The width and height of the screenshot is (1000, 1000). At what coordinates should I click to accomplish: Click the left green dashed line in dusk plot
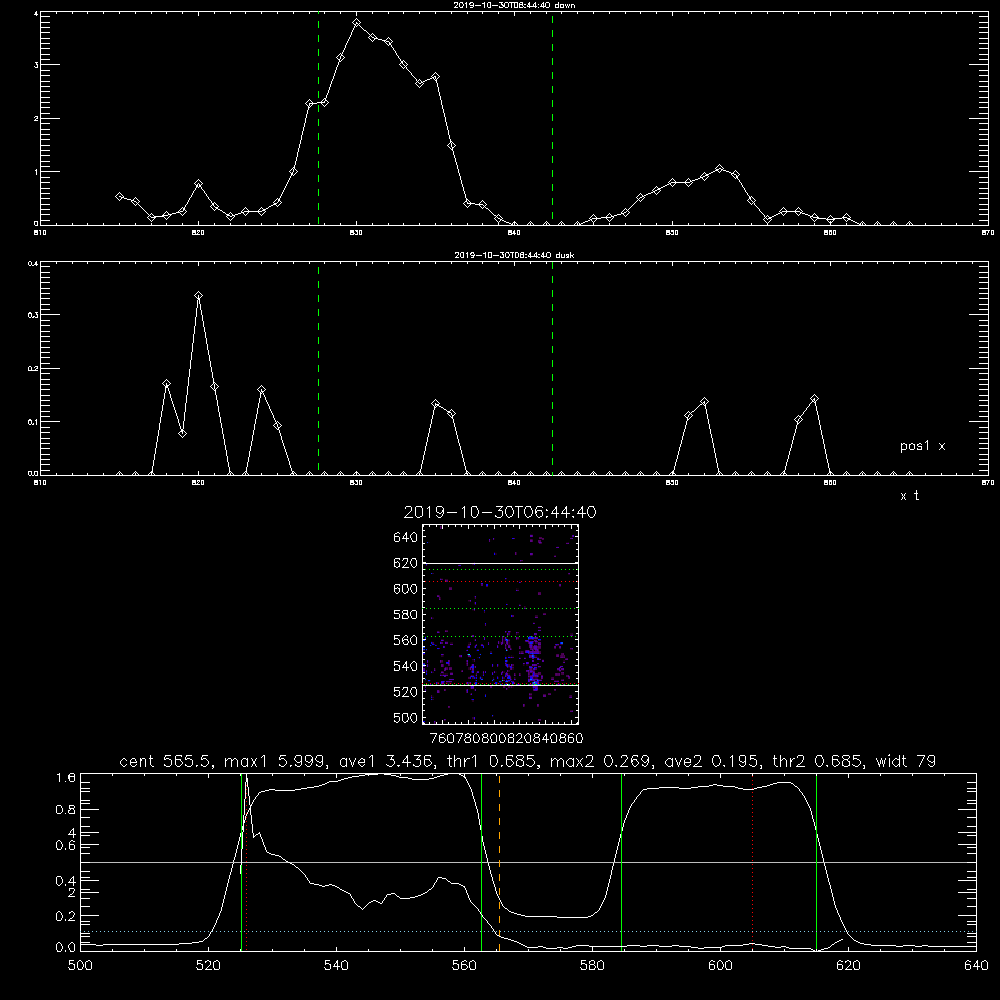318,369
